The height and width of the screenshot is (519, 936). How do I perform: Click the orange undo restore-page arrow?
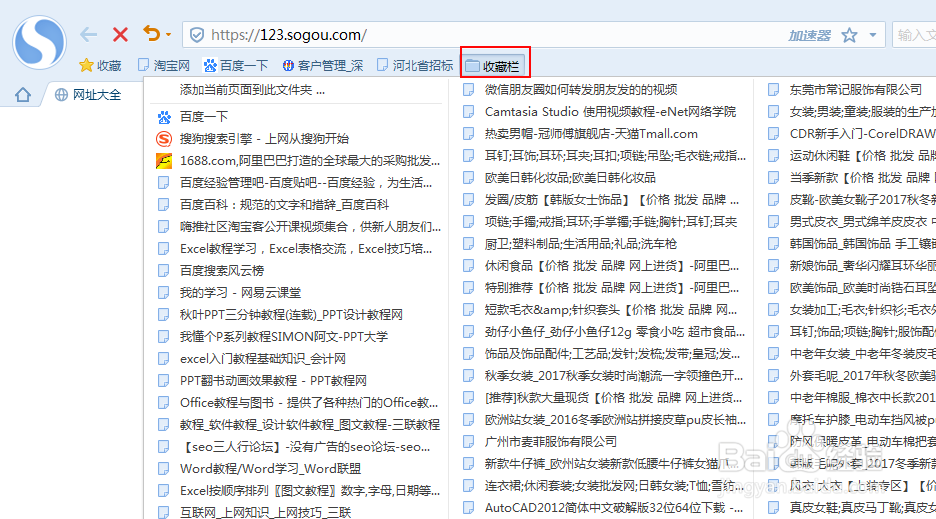click(152, 33)
